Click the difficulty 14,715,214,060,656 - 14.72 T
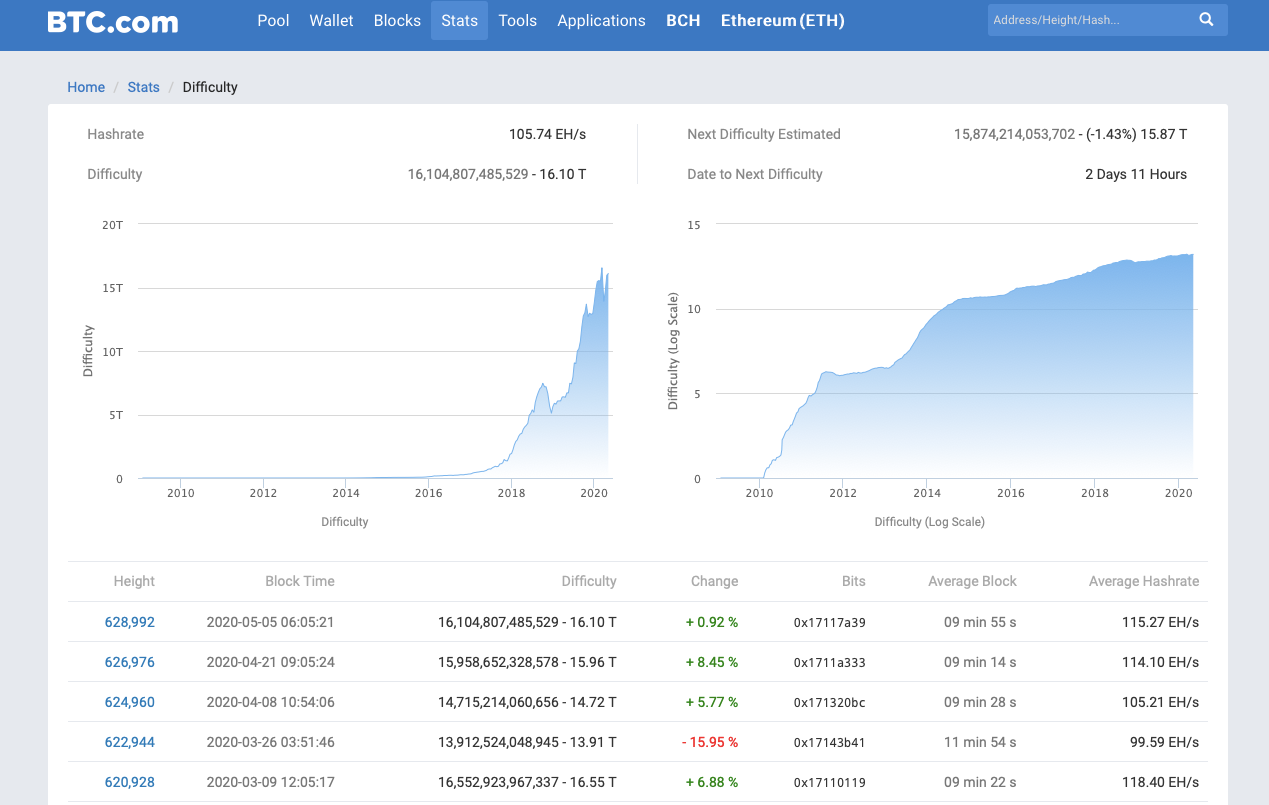The image size is (1269, 805). [x=527, y=702]
